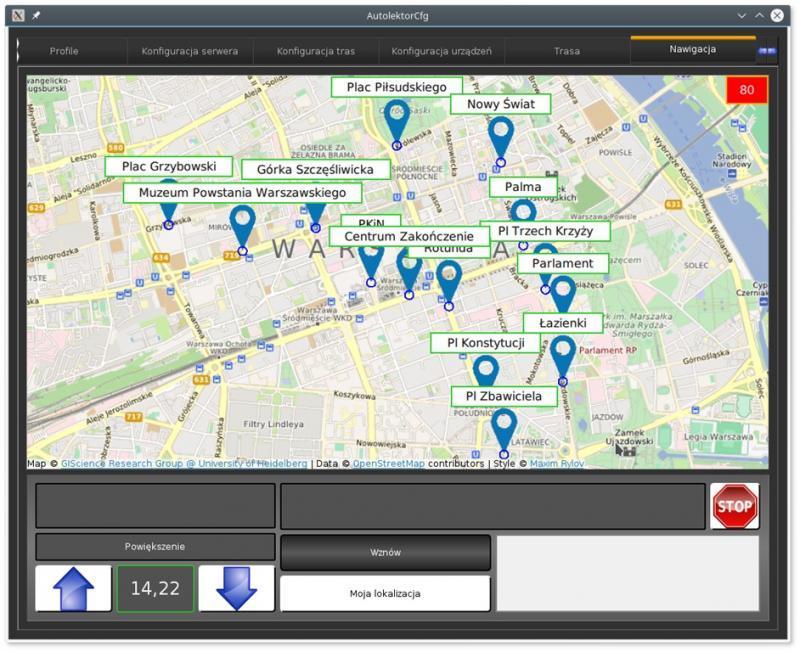This screenshot has width=800, height=652.
Task: Click the light gray empty panel
Action: tap(628, 573)
